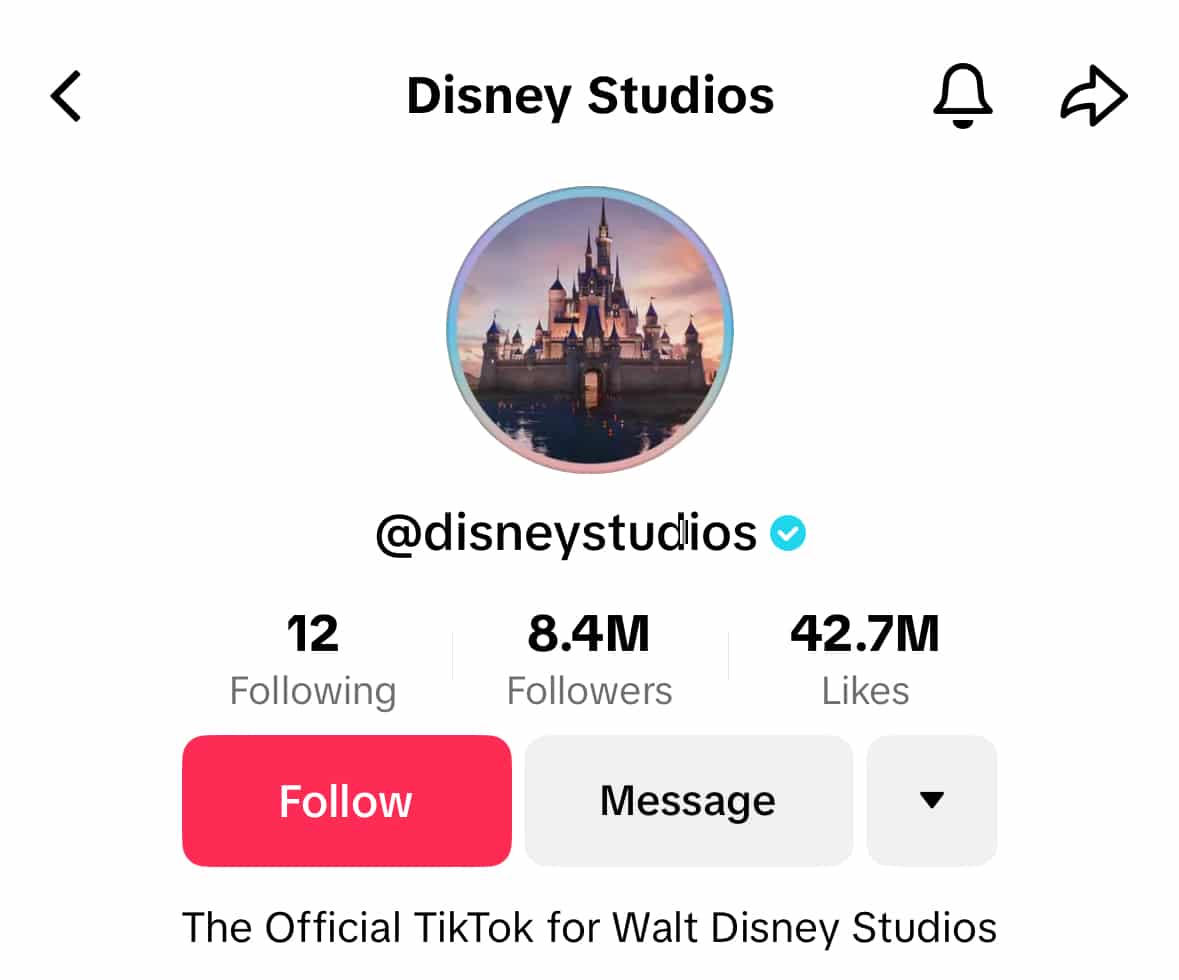Open notifications bell for Disney Studios
Viewport: 1179px width, 980px height.
pyautogui.click(x=962, y=97)
